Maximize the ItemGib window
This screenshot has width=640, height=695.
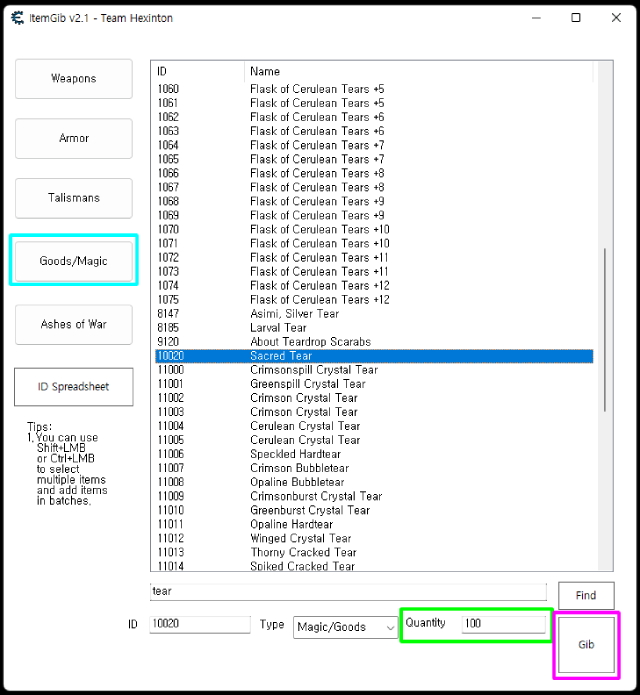576,18
